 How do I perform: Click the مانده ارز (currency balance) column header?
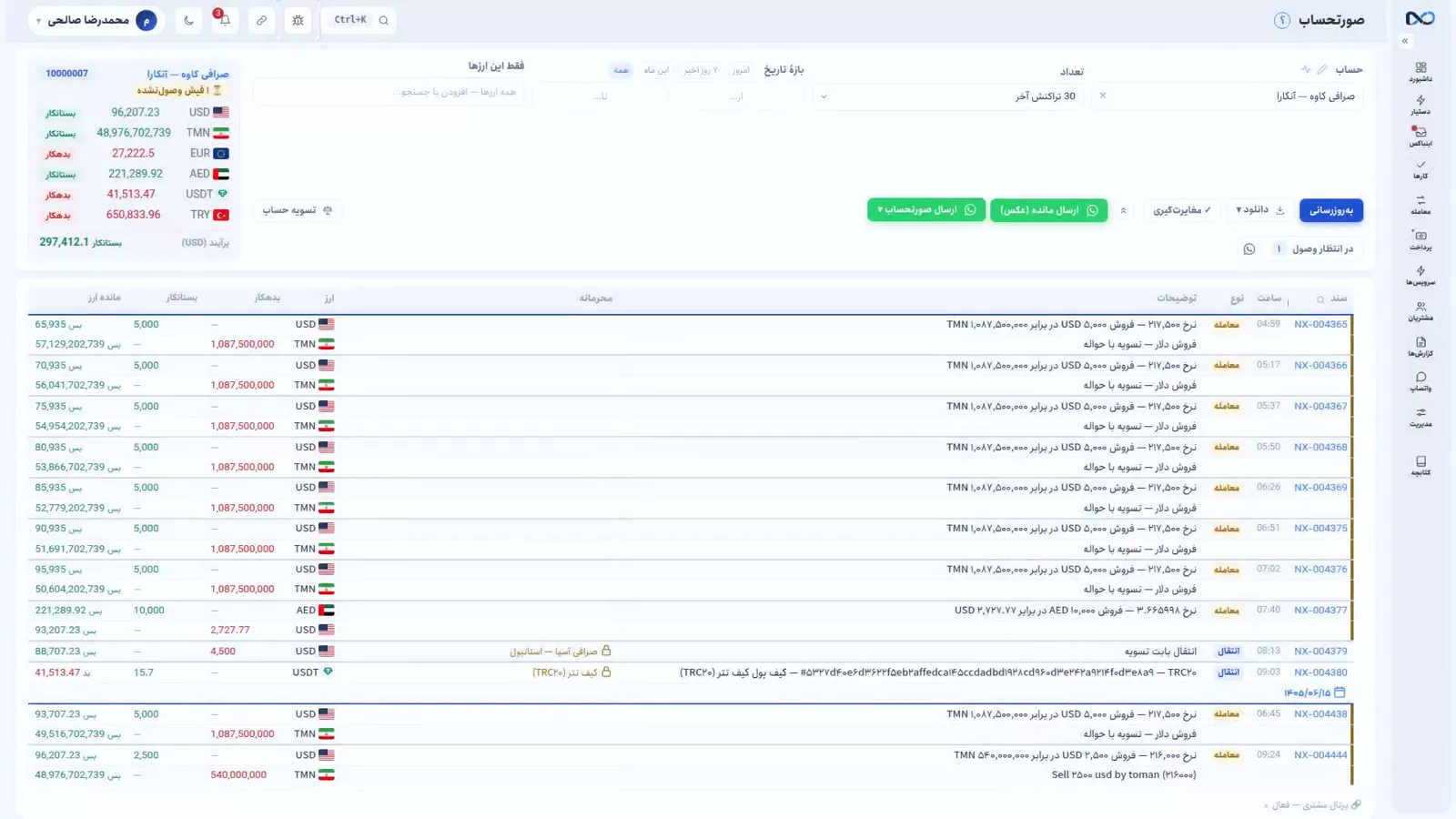coord(104,298)
